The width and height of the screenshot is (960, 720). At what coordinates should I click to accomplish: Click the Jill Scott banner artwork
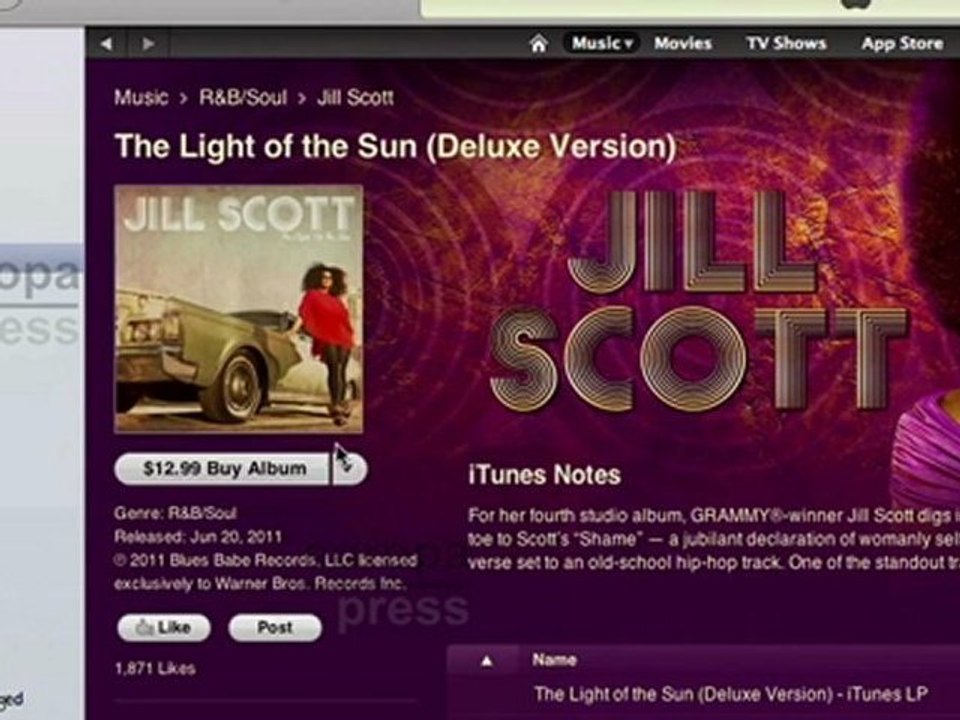(x=698, y=300)
